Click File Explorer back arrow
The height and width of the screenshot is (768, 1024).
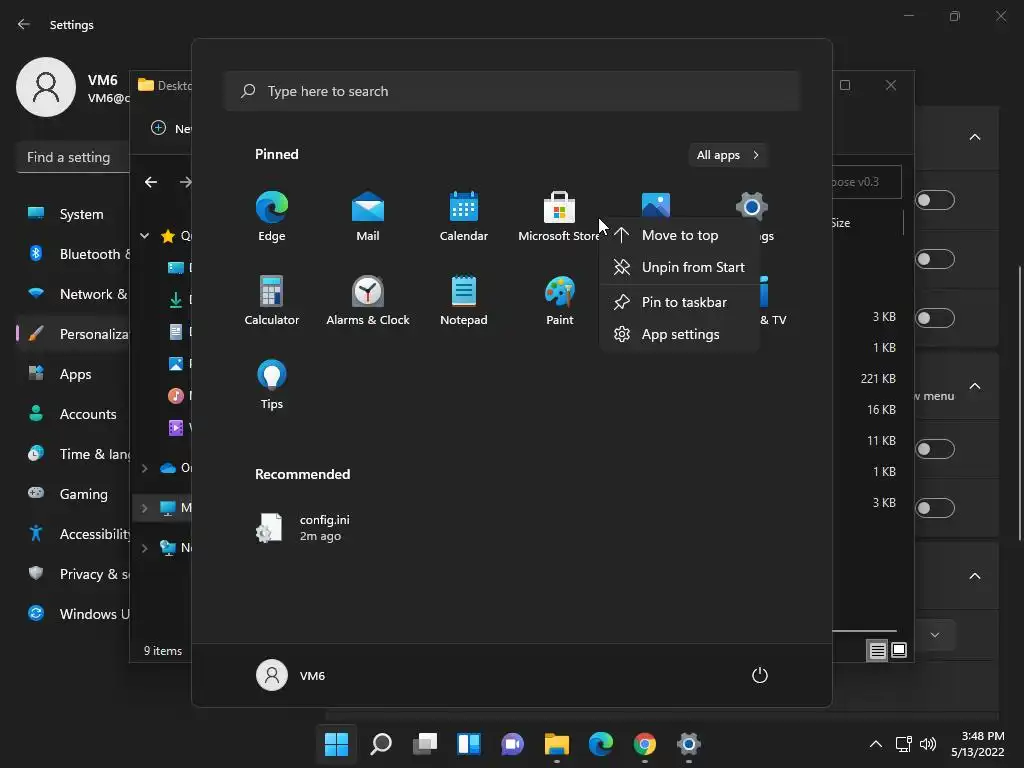(x=151, y=182)
